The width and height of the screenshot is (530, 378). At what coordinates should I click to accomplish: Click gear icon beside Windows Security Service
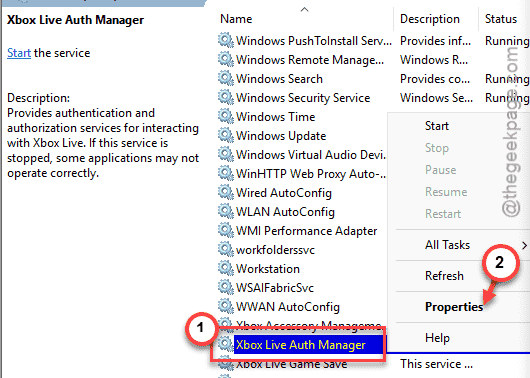pos(225,97)
